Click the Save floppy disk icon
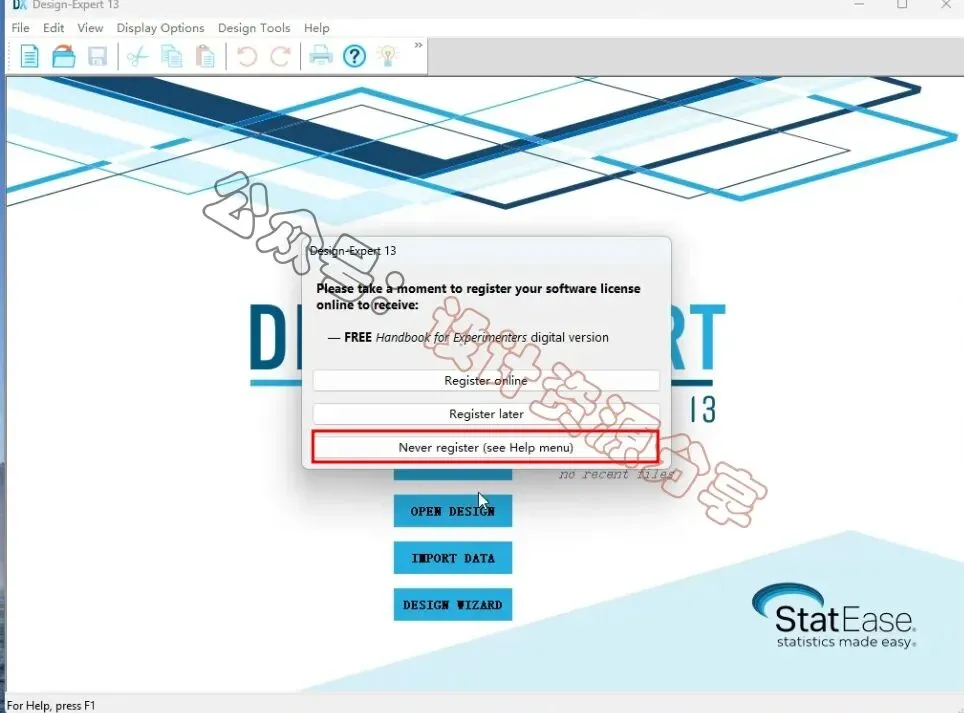This screenshot has width=964, height=713. pos(98,57)
